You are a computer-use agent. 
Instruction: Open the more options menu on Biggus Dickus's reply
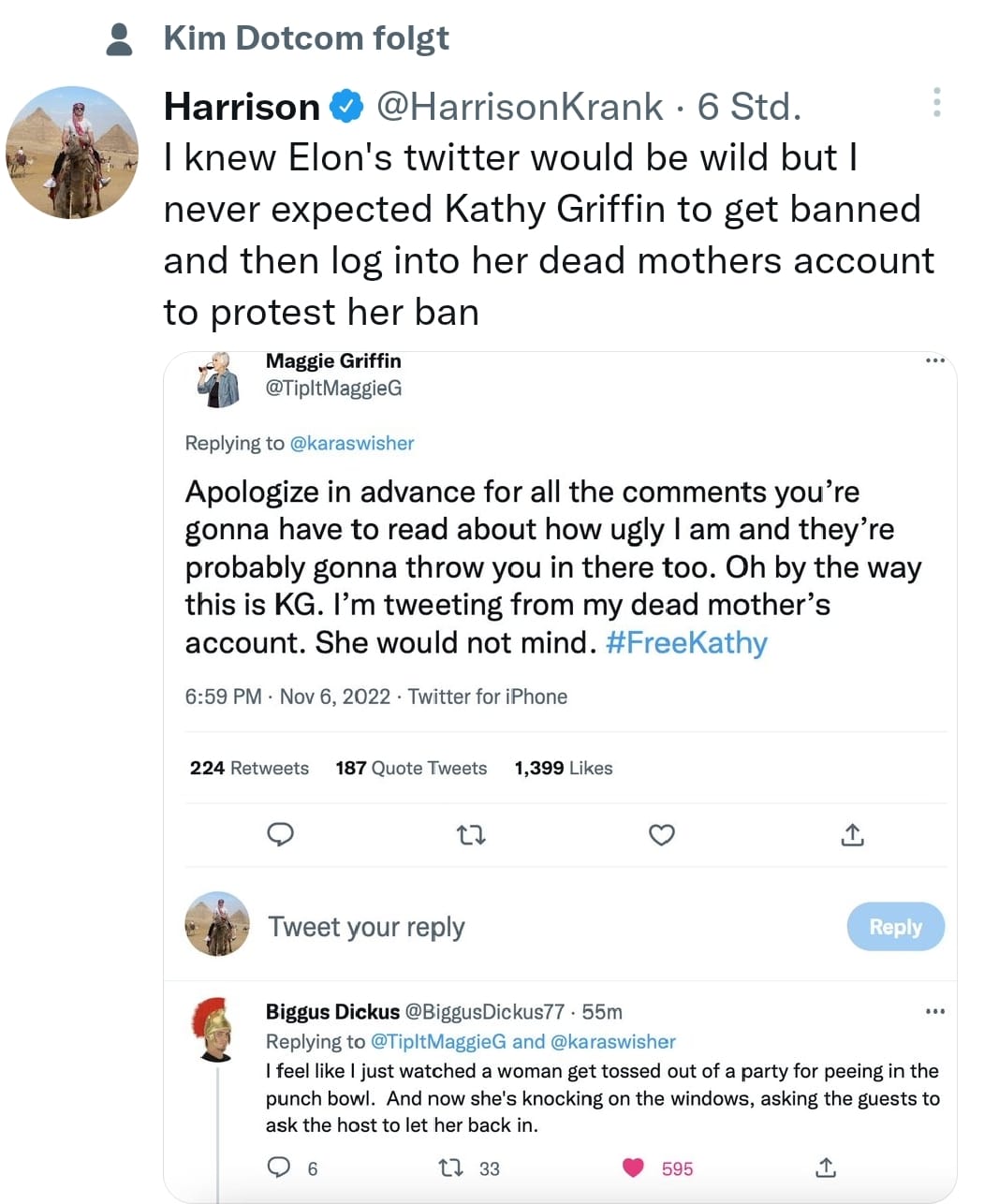point(934,1011)
